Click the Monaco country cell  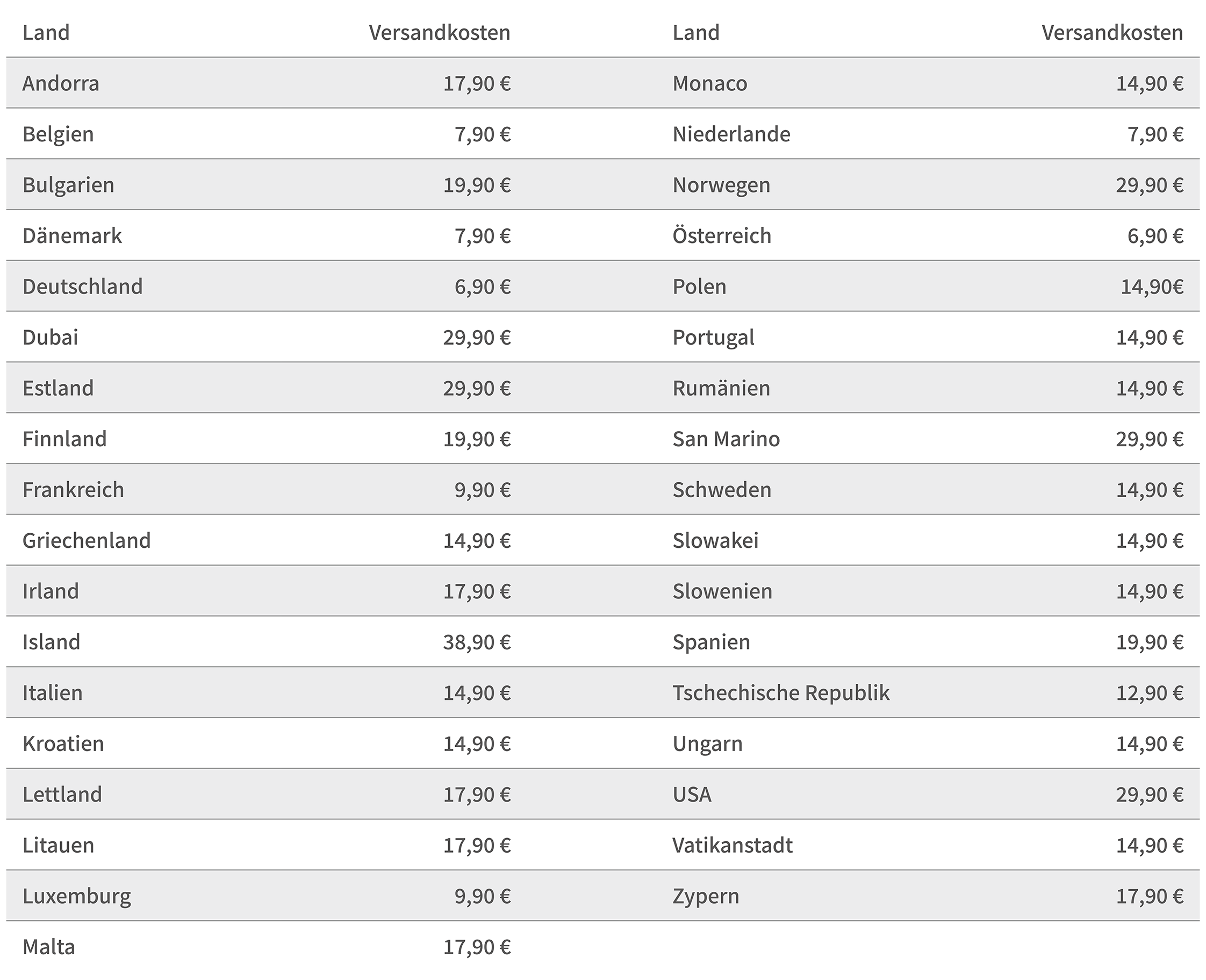point(710,83)
